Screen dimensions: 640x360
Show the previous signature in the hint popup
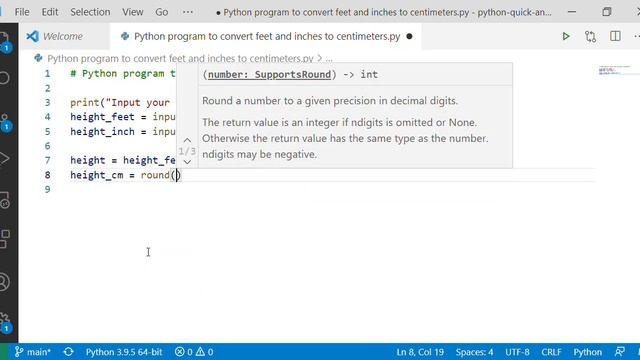pyautogui.click(x=187, y=140)
